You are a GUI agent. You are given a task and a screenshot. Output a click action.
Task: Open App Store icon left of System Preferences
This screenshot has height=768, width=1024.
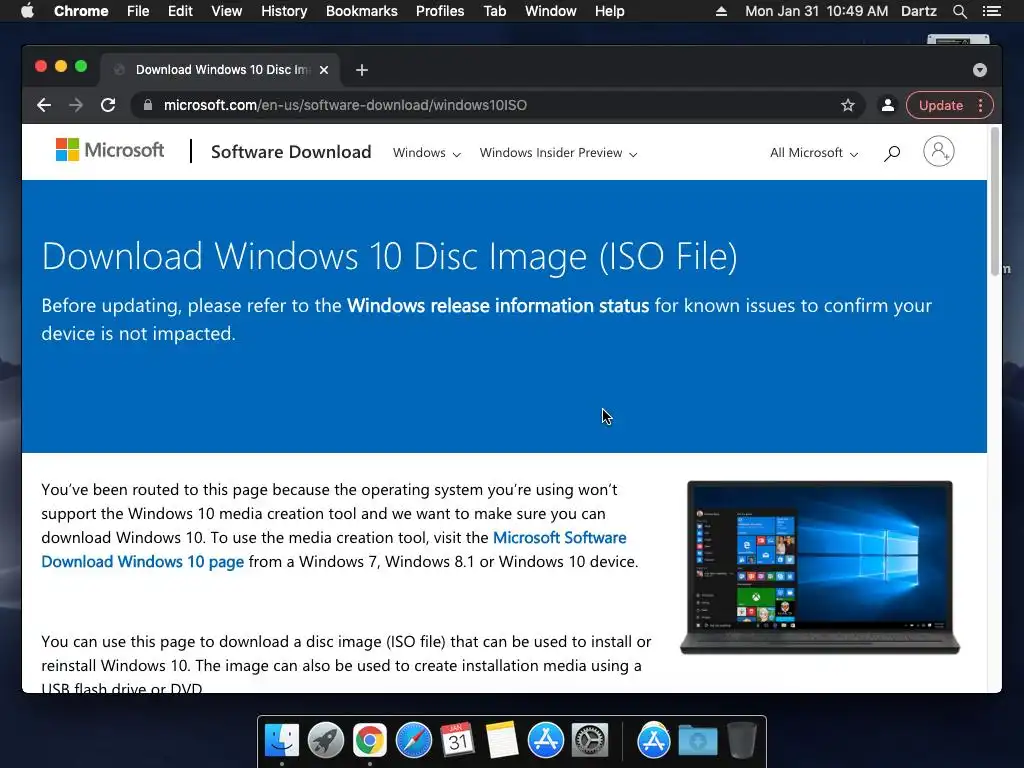coord(545,740)
